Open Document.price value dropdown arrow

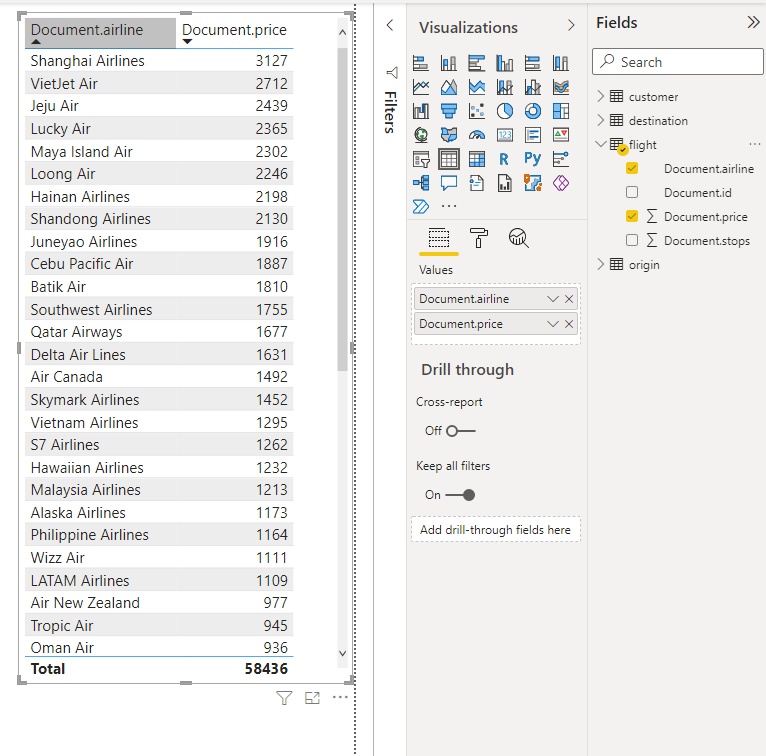[553, 324]
